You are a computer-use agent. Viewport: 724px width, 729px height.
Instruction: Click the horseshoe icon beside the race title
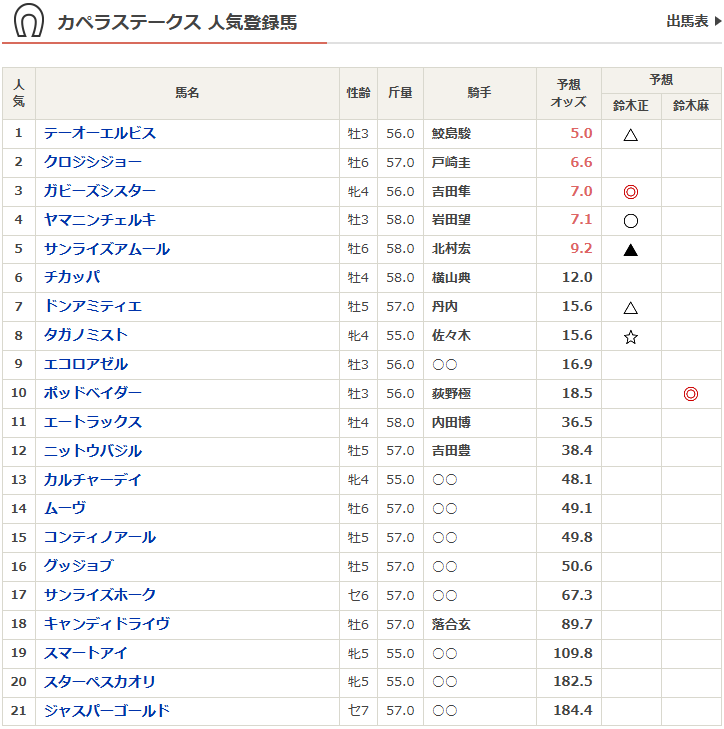[29, 21]
